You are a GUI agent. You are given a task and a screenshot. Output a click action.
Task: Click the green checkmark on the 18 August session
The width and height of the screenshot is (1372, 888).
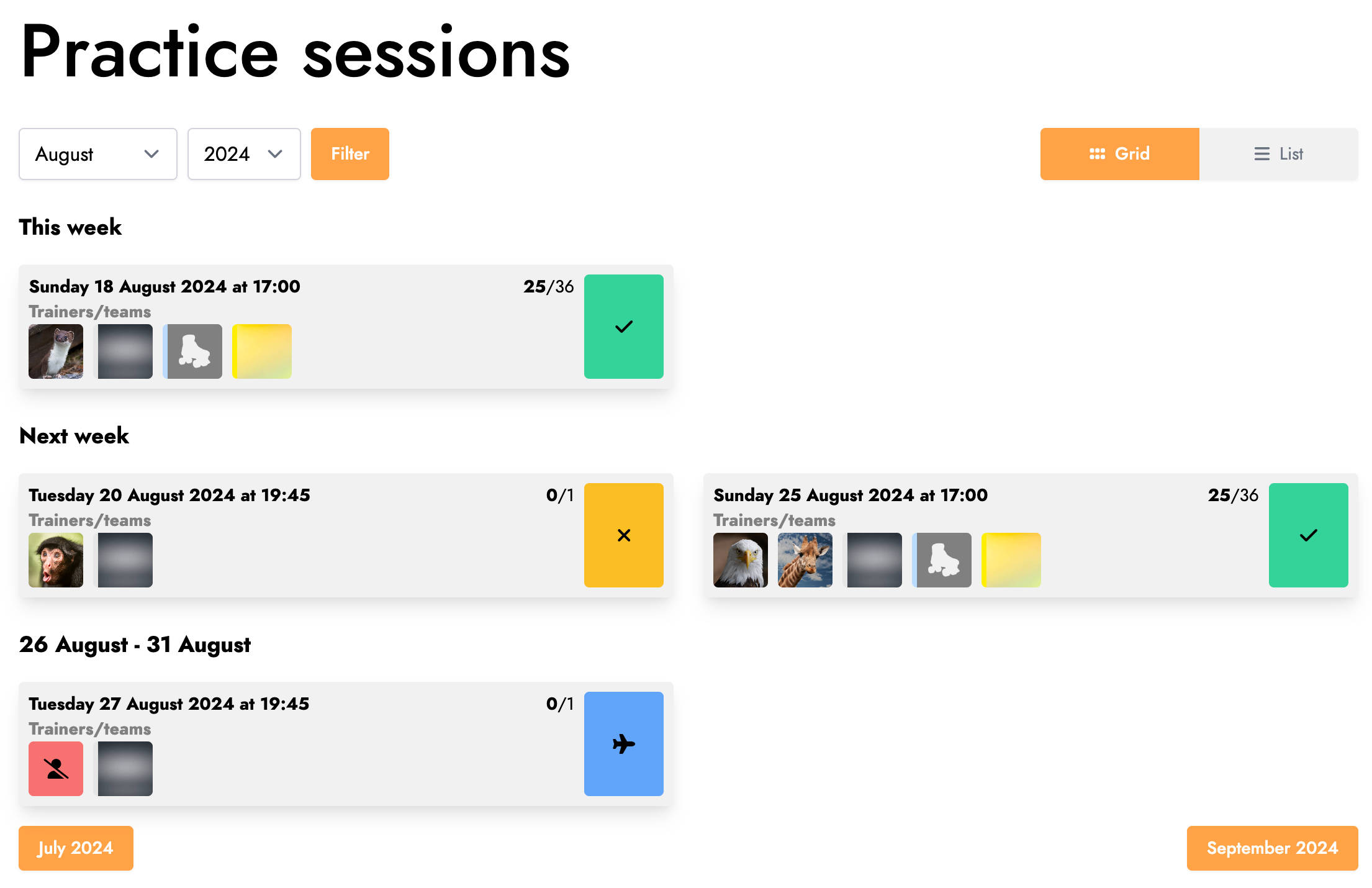pos(623,327)
